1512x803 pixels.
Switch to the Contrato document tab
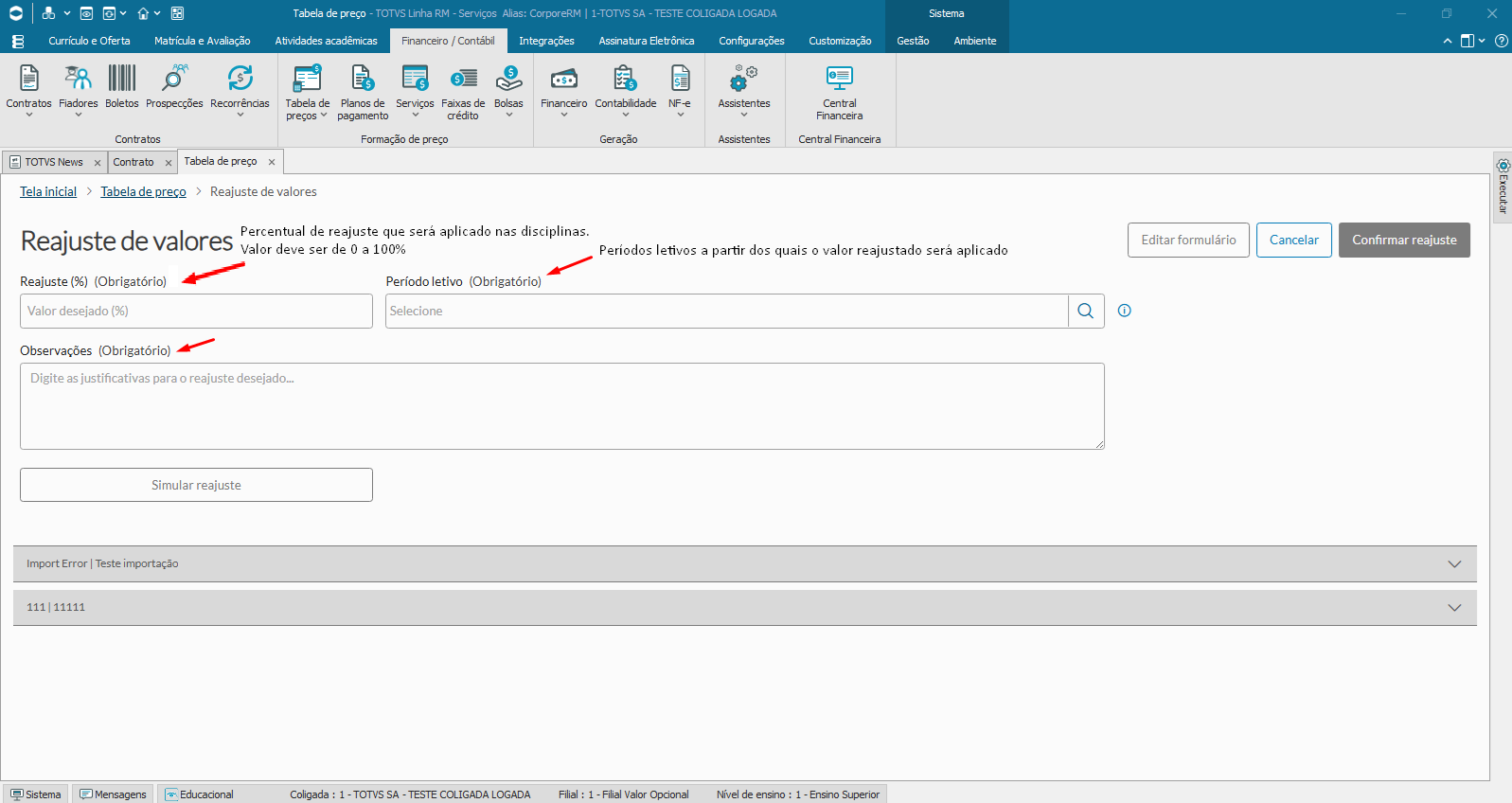133,162
